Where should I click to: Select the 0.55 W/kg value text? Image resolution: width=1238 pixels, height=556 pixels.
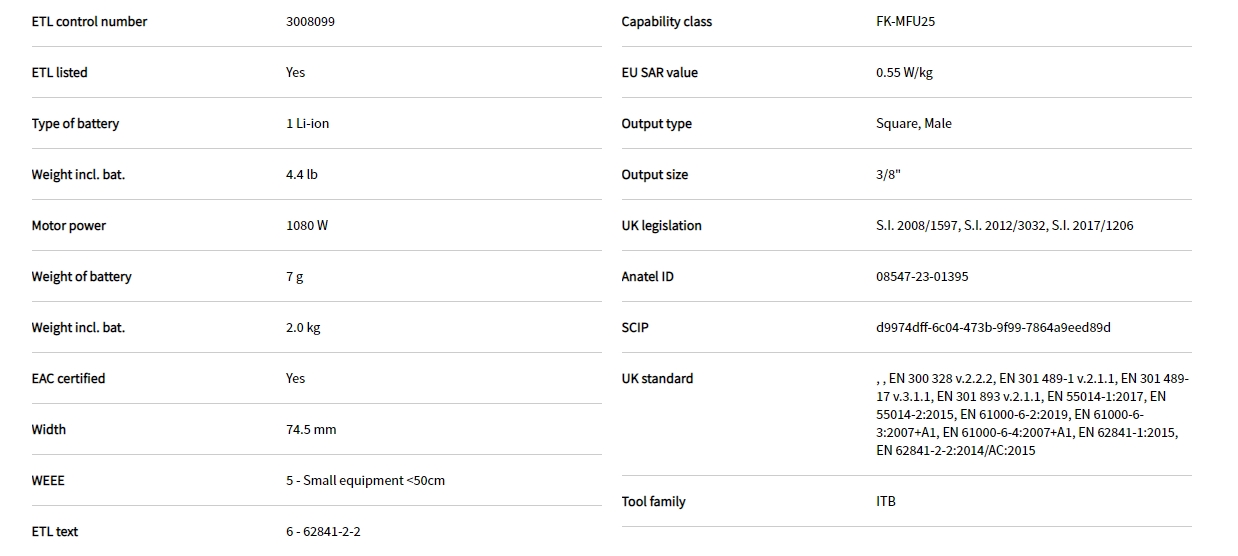point(904,73)
